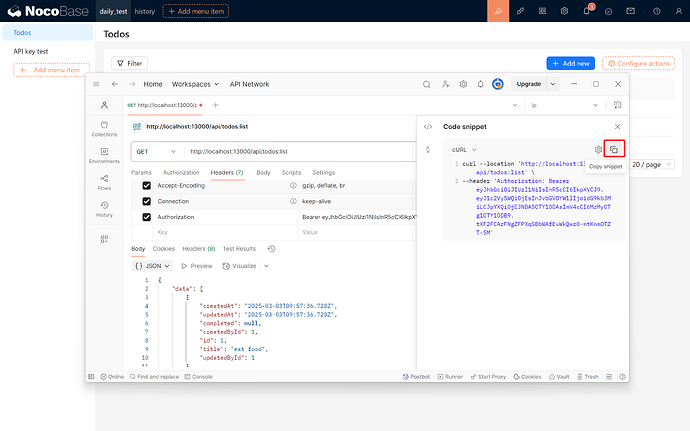Switch to the Scripts tab
The image size is (690, 431).
291,173
